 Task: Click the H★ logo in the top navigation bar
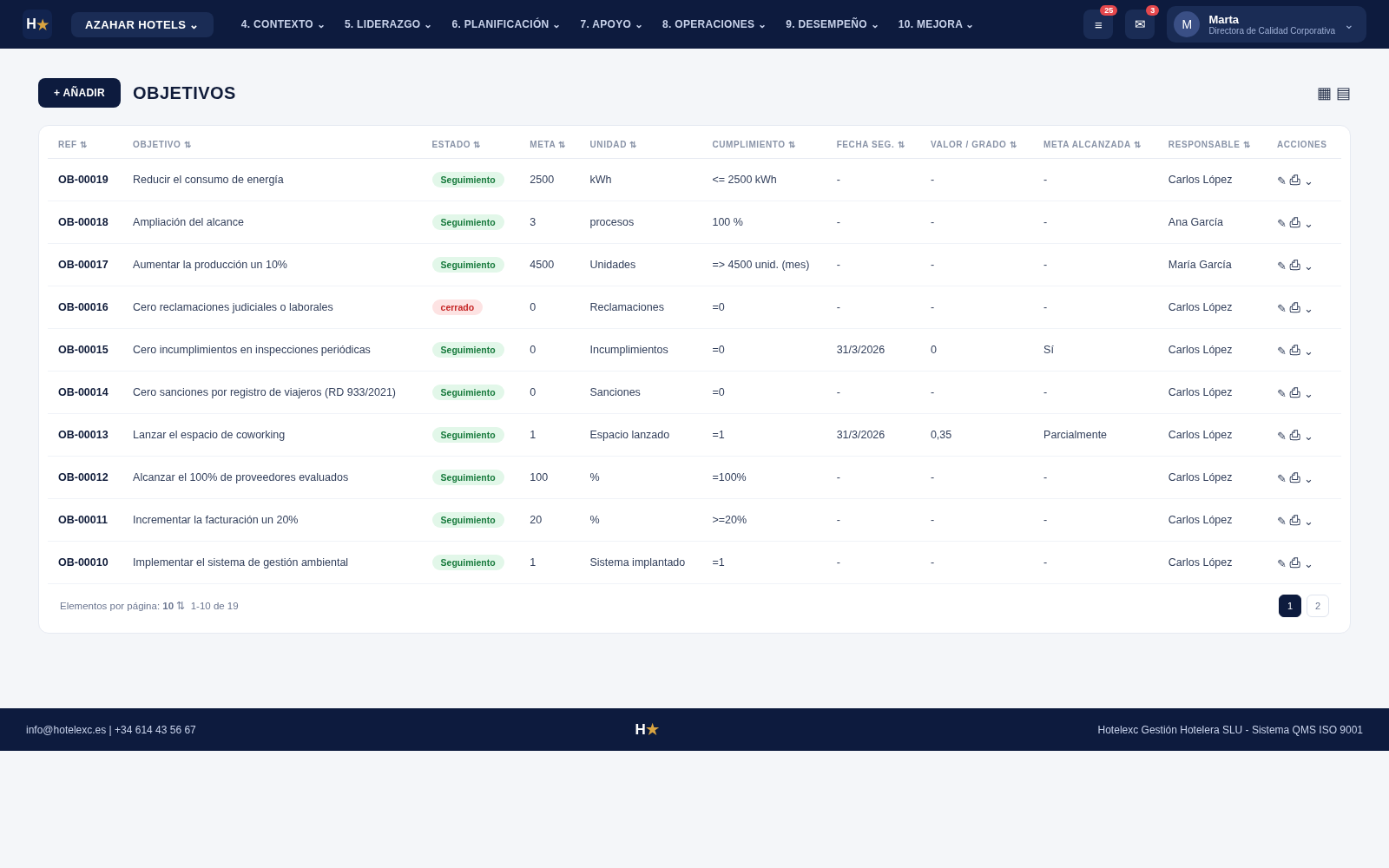point(37,24)
